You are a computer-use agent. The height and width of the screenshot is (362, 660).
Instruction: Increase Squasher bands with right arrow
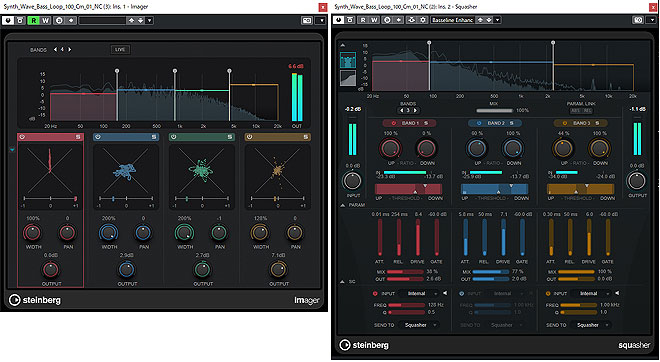(x=415, y=110)
